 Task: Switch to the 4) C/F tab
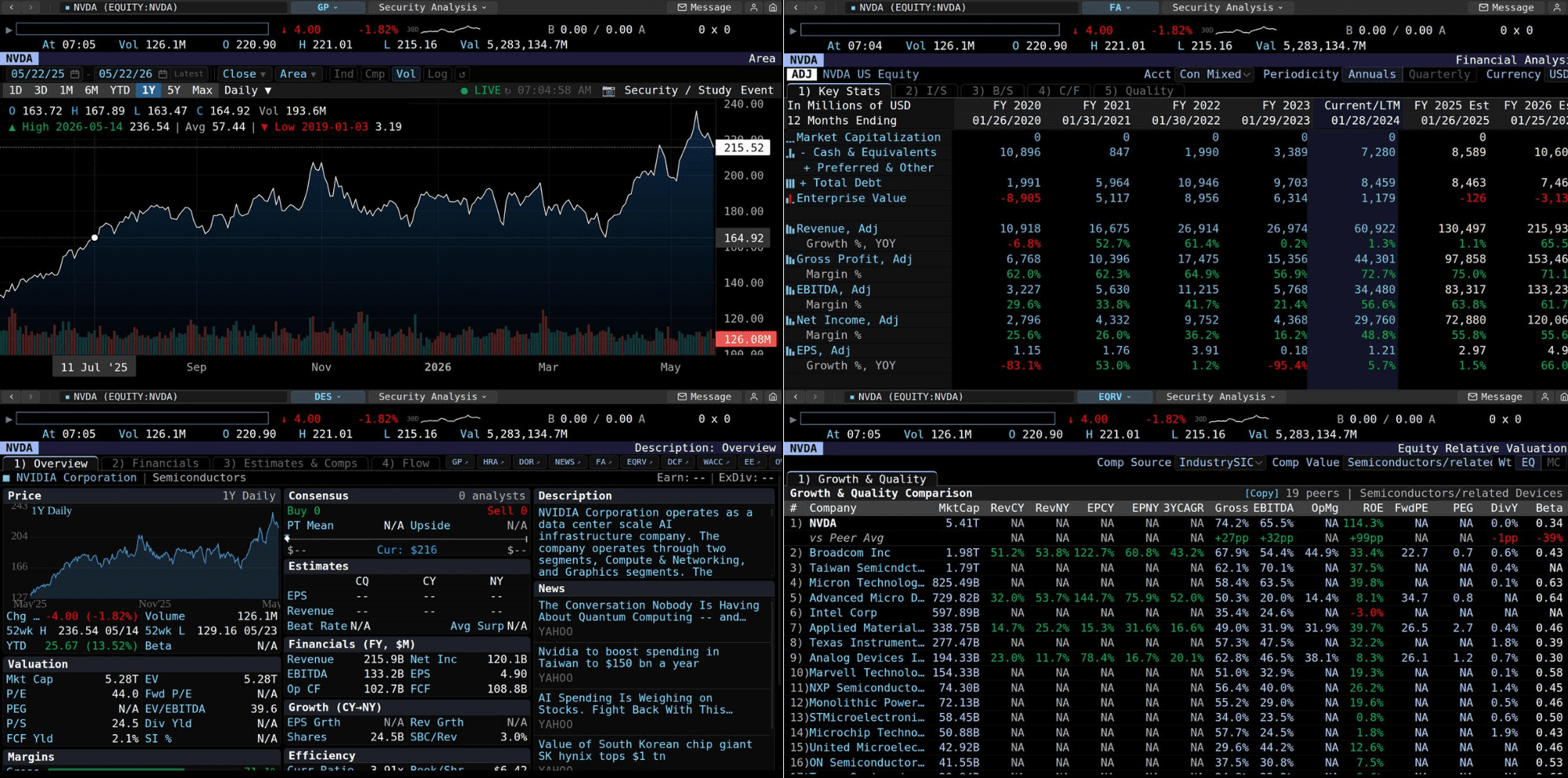[x=1058, y=91]
